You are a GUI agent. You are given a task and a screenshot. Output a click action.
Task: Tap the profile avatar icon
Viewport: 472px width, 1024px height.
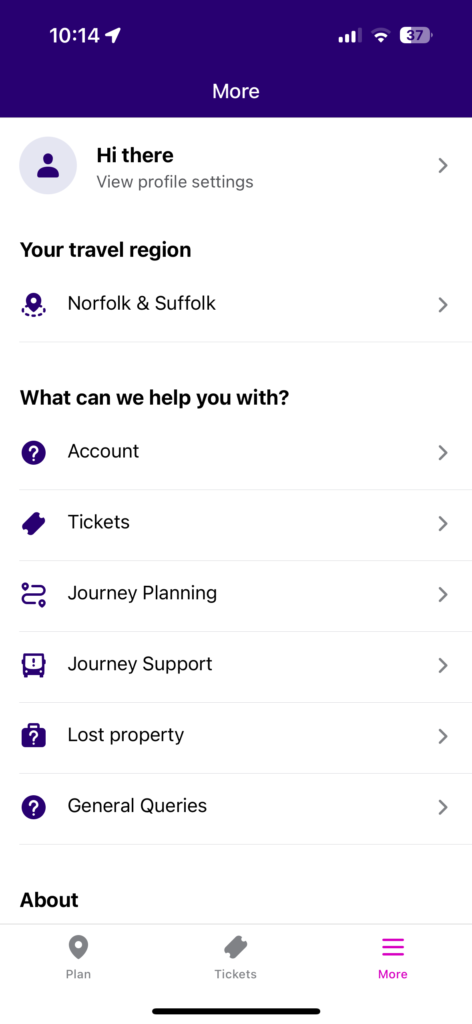[48, 165]
